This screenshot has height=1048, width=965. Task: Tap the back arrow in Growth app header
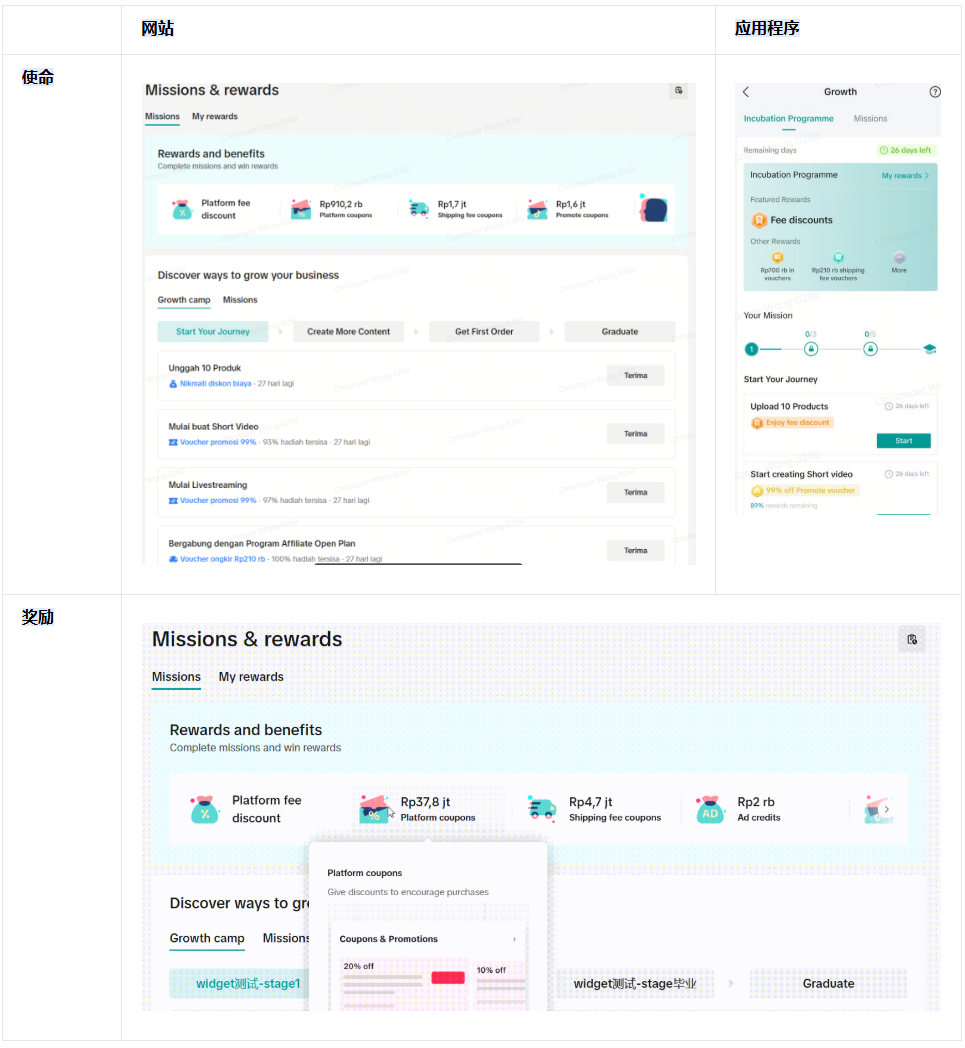click(x=746, y=92)
